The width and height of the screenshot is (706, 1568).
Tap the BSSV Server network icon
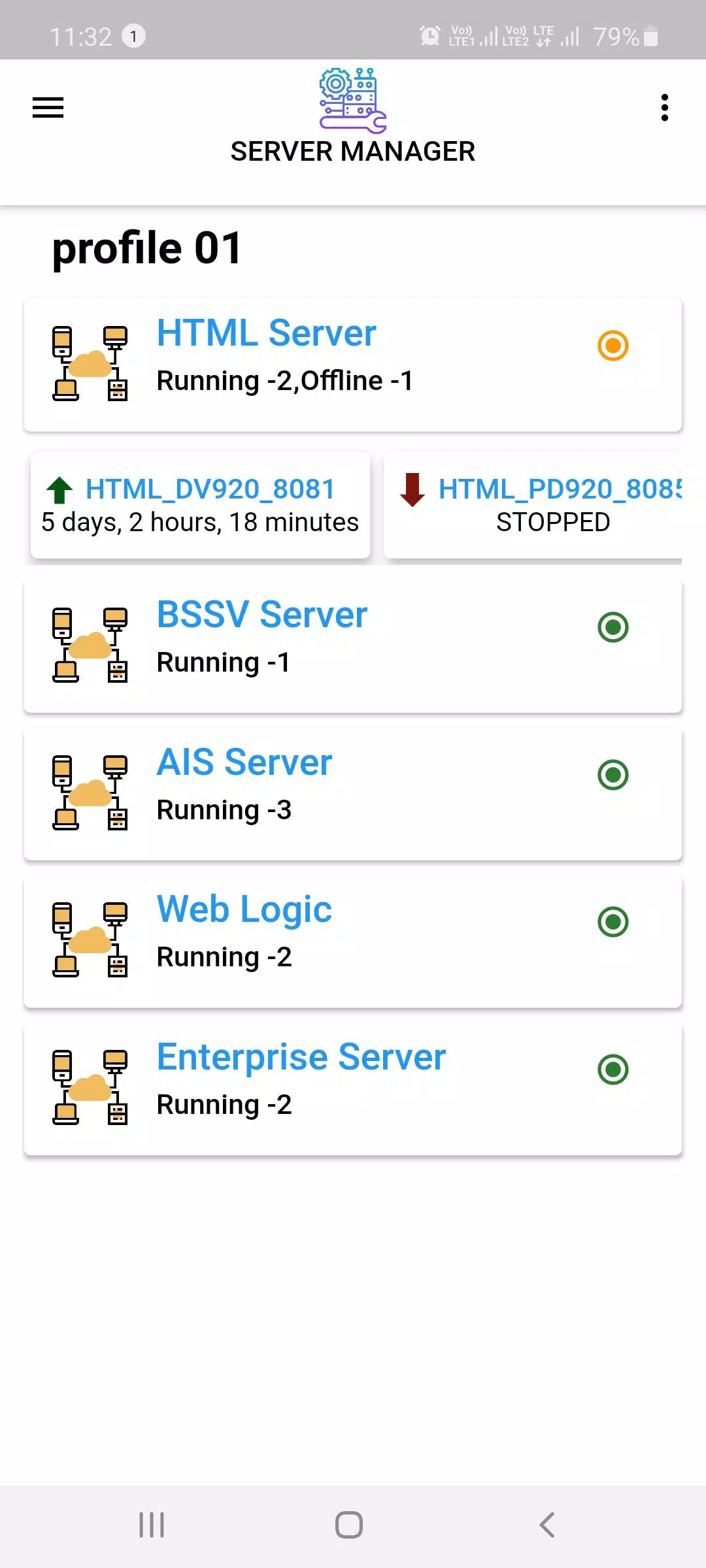(x=90, y=645)
